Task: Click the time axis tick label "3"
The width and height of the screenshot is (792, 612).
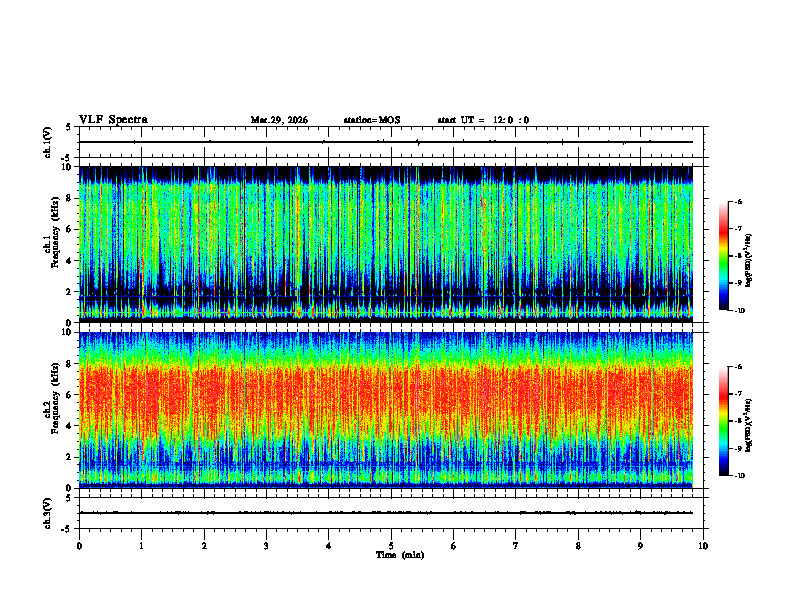Action: pos(266,546)
